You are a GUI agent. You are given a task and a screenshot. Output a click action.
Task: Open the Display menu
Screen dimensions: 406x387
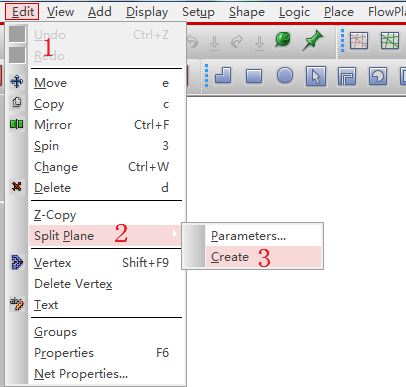tap(147, 12)
